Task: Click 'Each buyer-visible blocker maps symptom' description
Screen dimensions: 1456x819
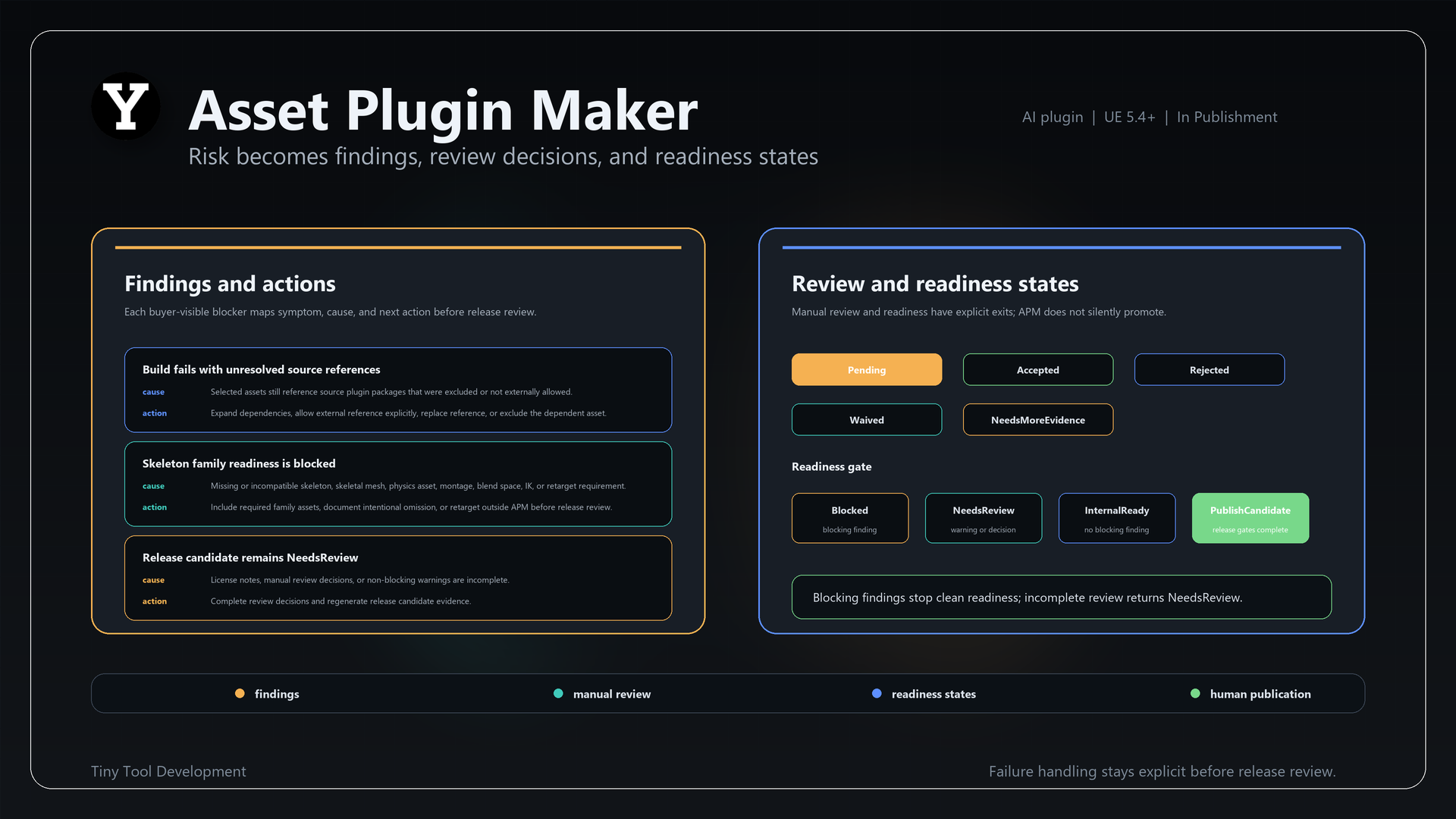Action: (x=331, y=312)
